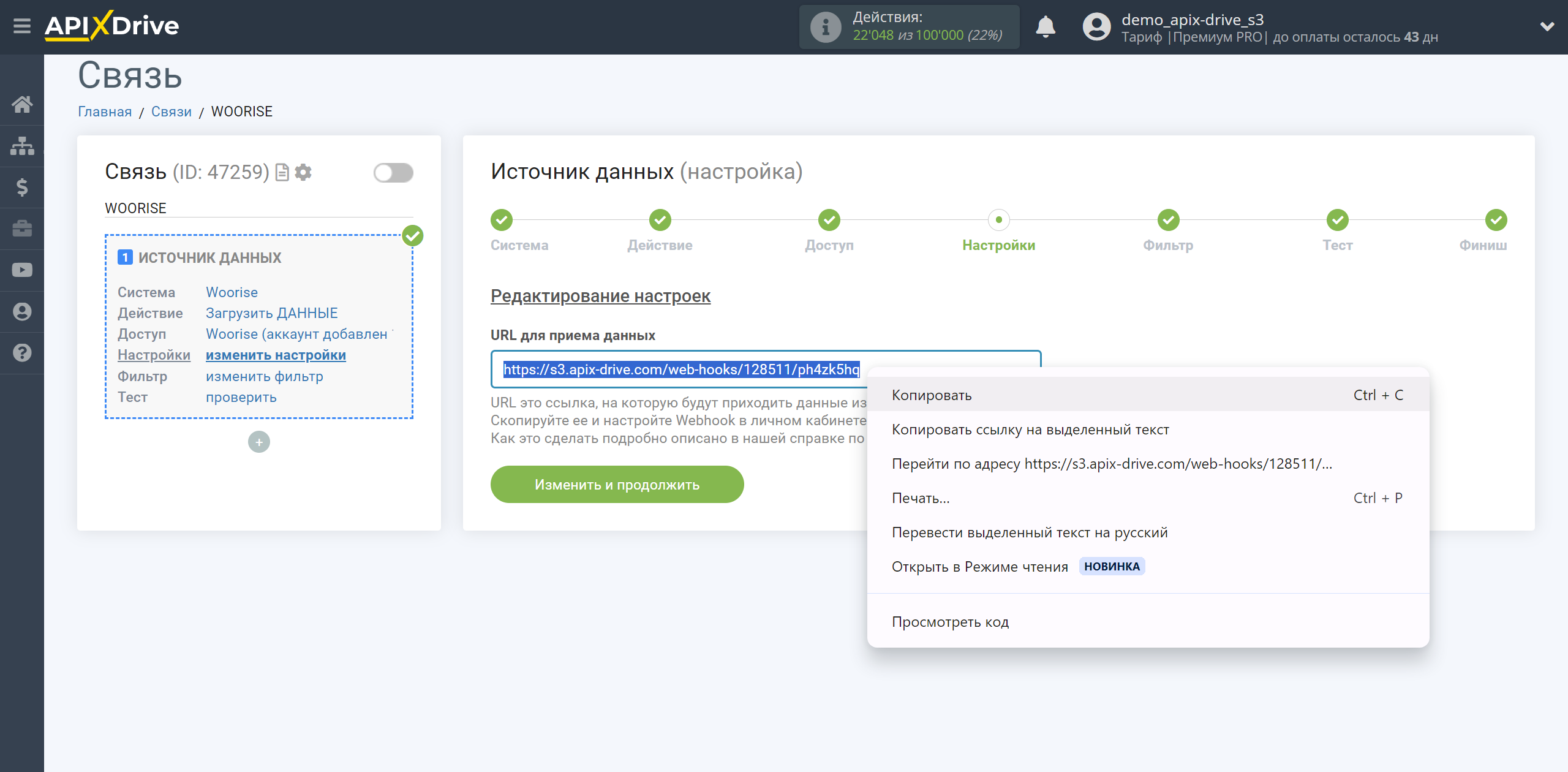Click the user avatar icon
Viewport: 1568px width, 772px height.
[x=1096, y=27]
